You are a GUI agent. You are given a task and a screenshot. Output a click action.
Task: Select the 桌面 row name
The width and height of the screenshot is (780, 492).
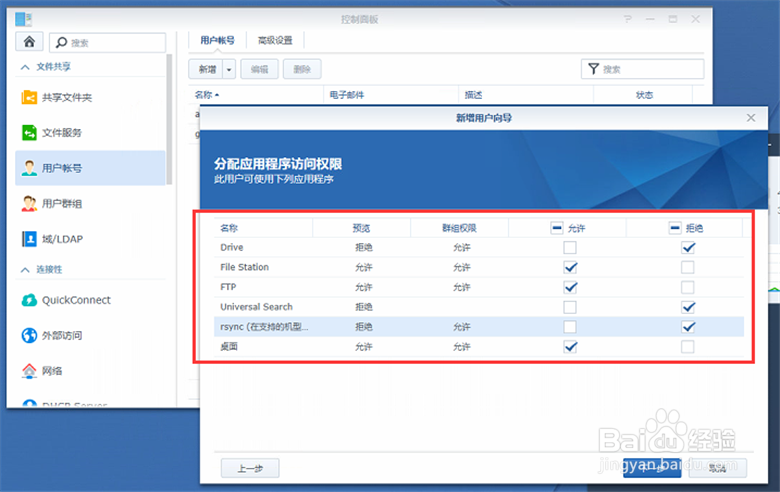tap(229, 347)
